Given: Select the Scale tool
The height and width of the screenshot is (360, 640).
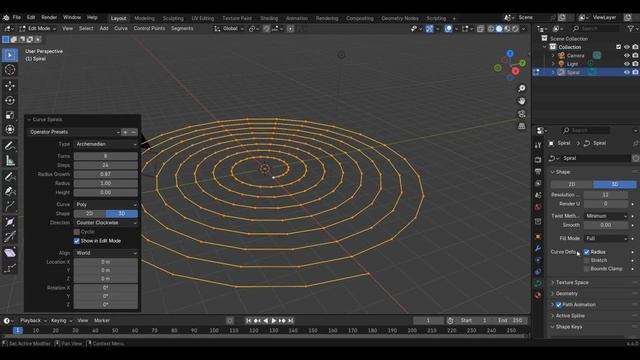Looking at the screenshot, I should pos(10,115).
